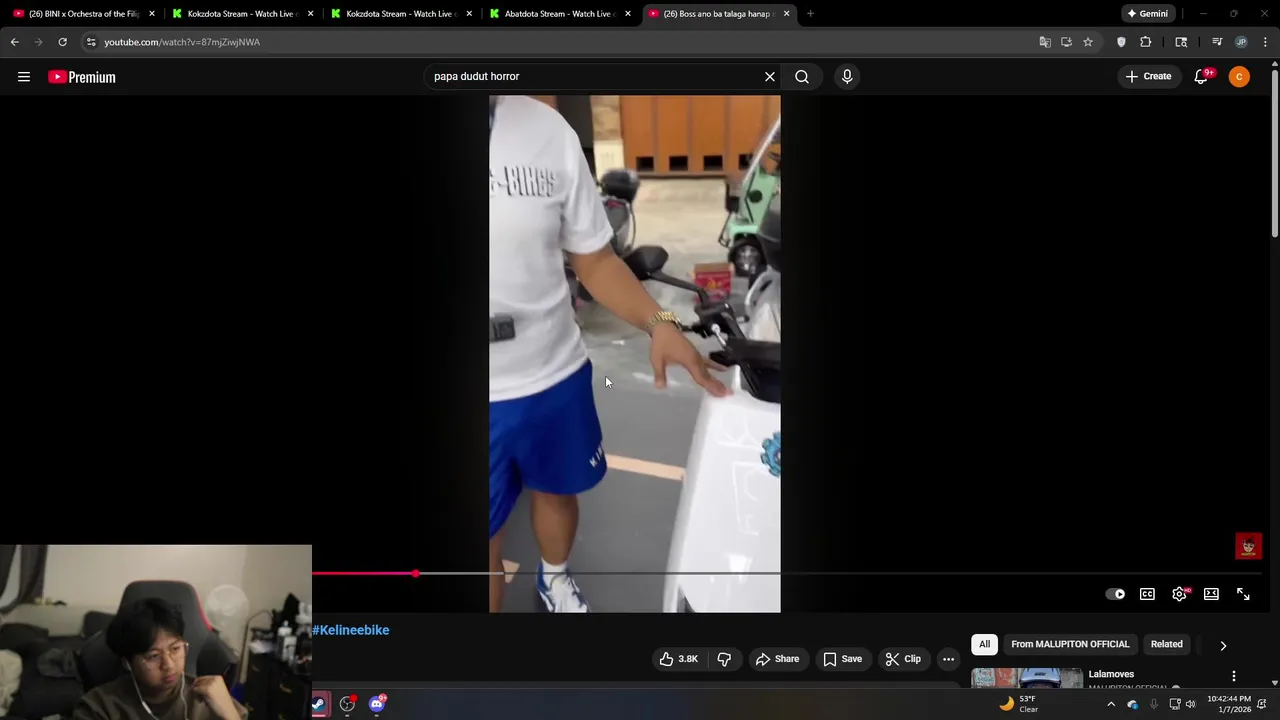The width and height of the screenshot is (1280, 720).
Task: View site information icon in address bar
Action: [x=91, y=42]
